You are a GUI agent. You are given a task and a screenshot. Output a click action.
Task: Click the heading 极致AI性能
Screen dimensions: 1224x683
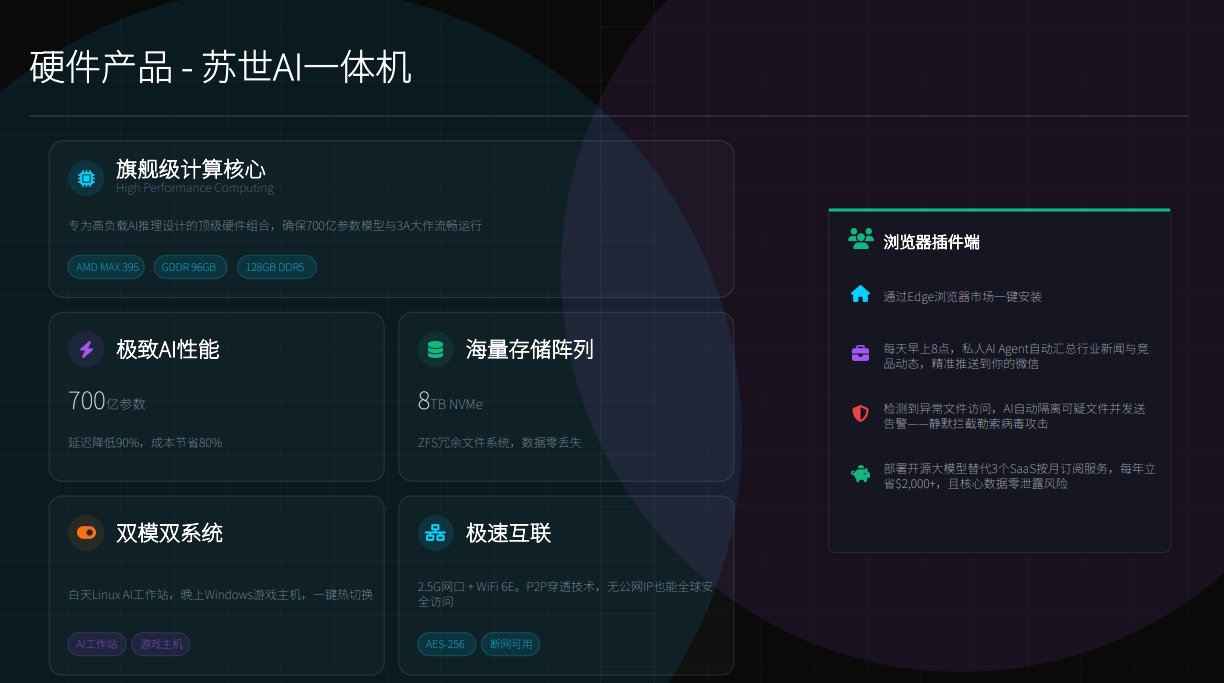click(168, 349)
